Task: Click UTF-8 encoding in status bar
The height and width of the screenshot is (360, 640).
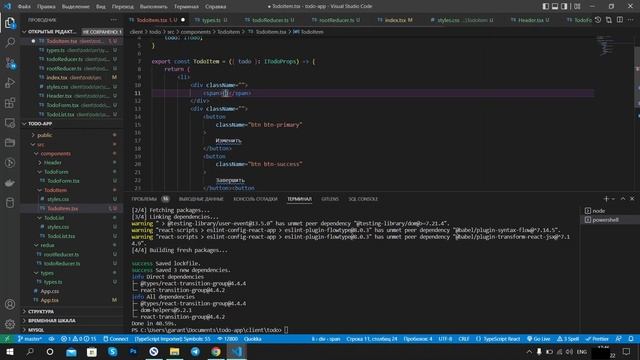Action: [445, 339]
